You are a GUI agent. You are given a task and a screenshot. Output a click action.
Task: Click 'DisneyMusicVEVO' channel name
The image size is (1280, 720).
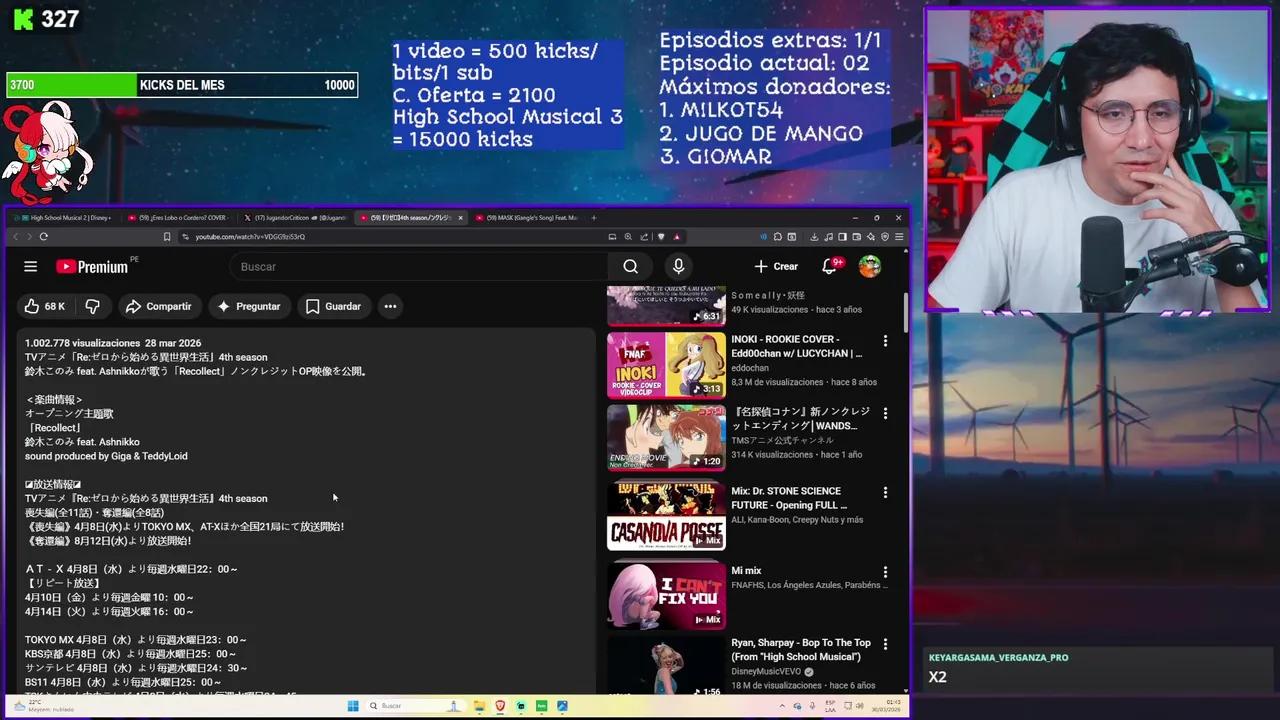pos(766,671)
